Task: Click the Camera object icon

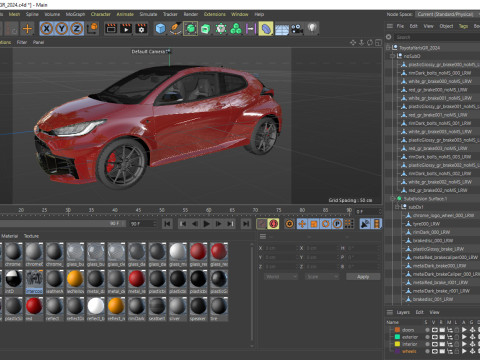Action: 297,29
